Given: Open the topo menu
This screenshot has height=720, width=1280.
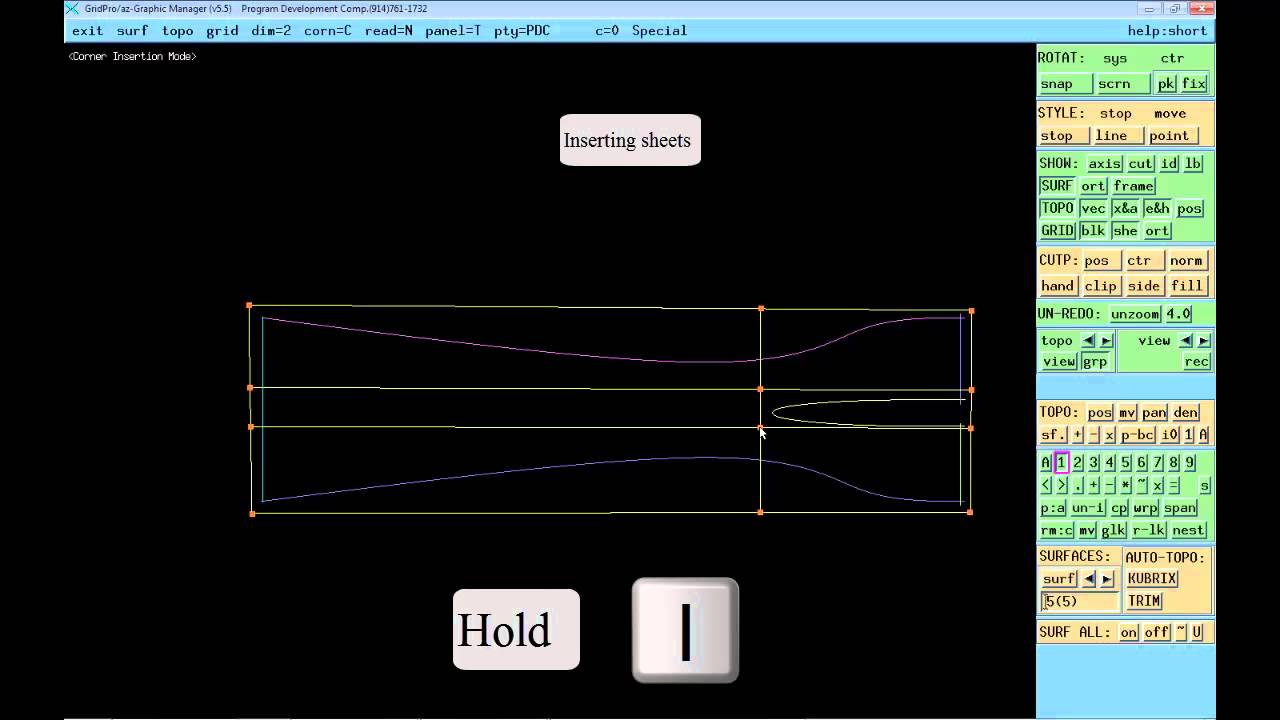Looking at the screenshot, I should (178, 31).
